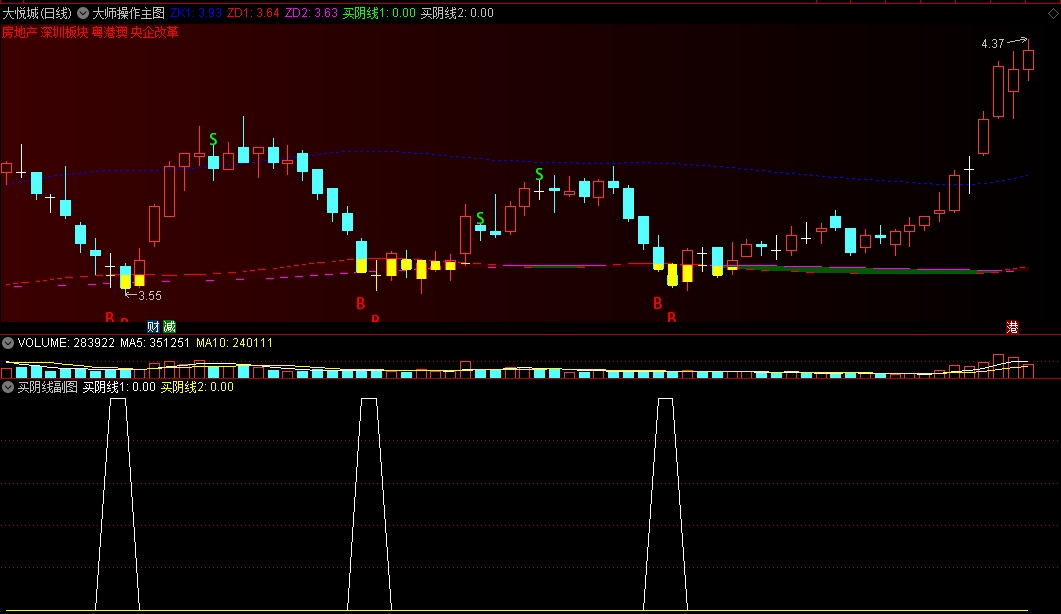The width and height of the screenshot is (1061, 614).
Task: Click the 大师操作主图 indicator name
Action: (x=128, y=13)
